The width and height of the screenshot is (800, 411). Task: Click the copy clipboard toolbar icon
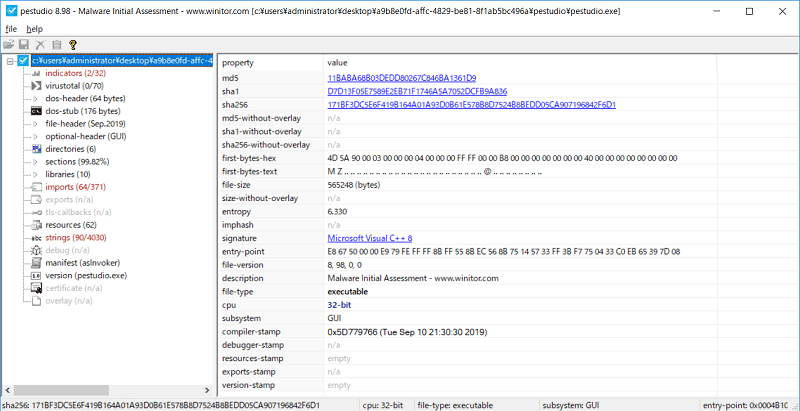point(56,45)
